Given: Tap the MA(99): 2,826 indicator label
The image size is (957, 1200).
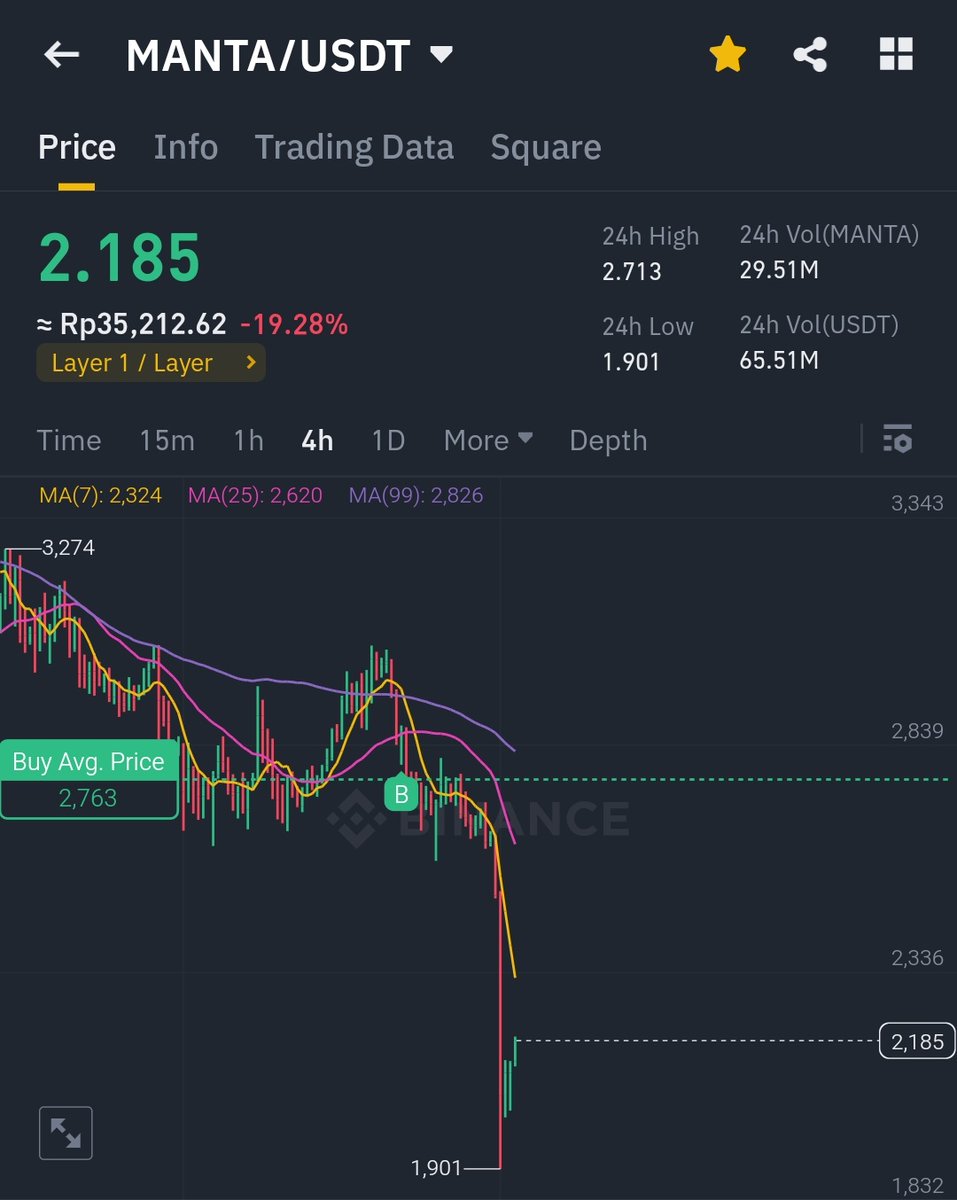Looking at the screenshot, I should click(x=416, y=495).
